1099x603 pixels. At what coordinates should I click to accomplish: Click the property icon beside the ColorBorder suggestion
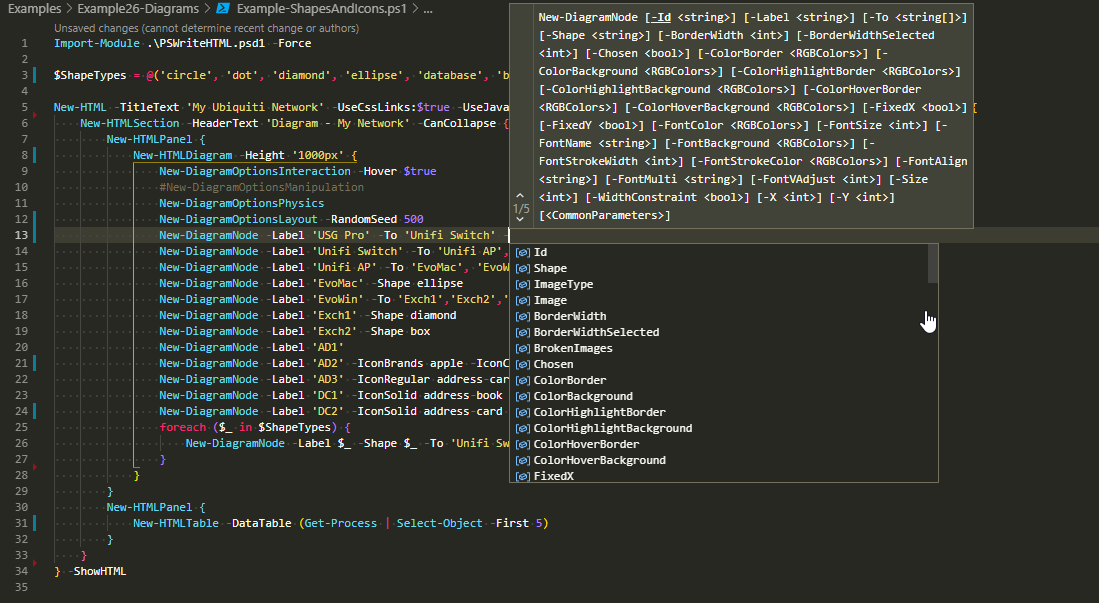523,379
